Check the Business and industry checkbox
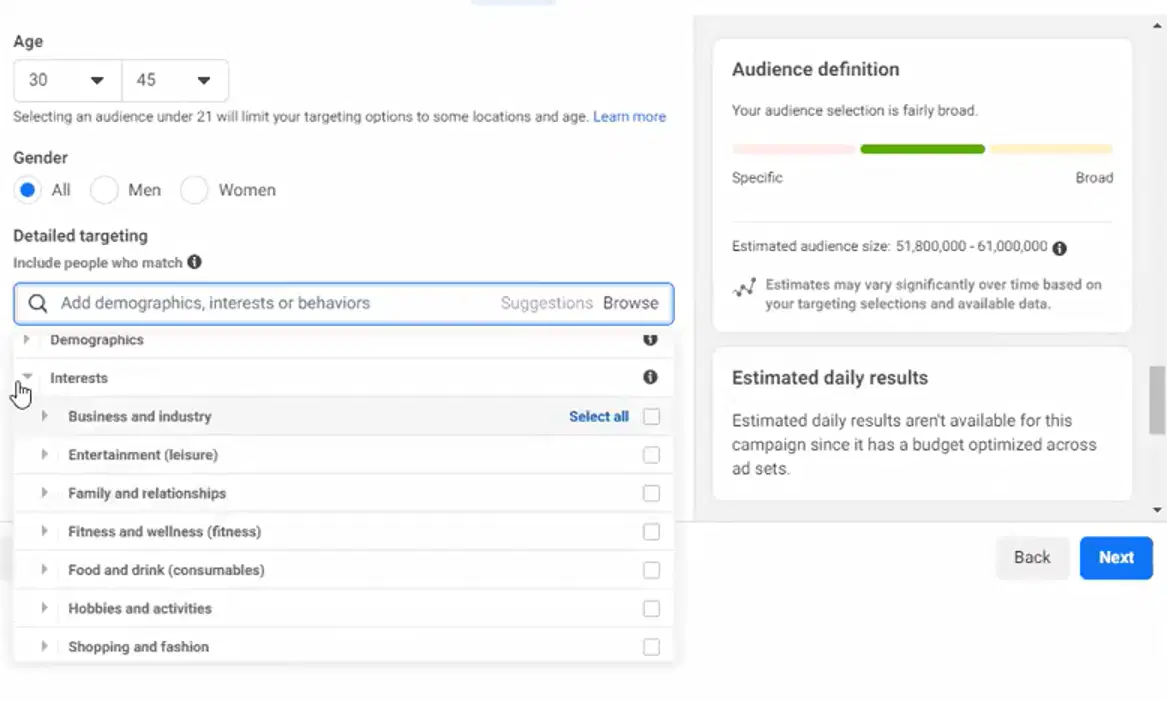1167x701 pixels. pyautogui.click(x=651, y=417)
